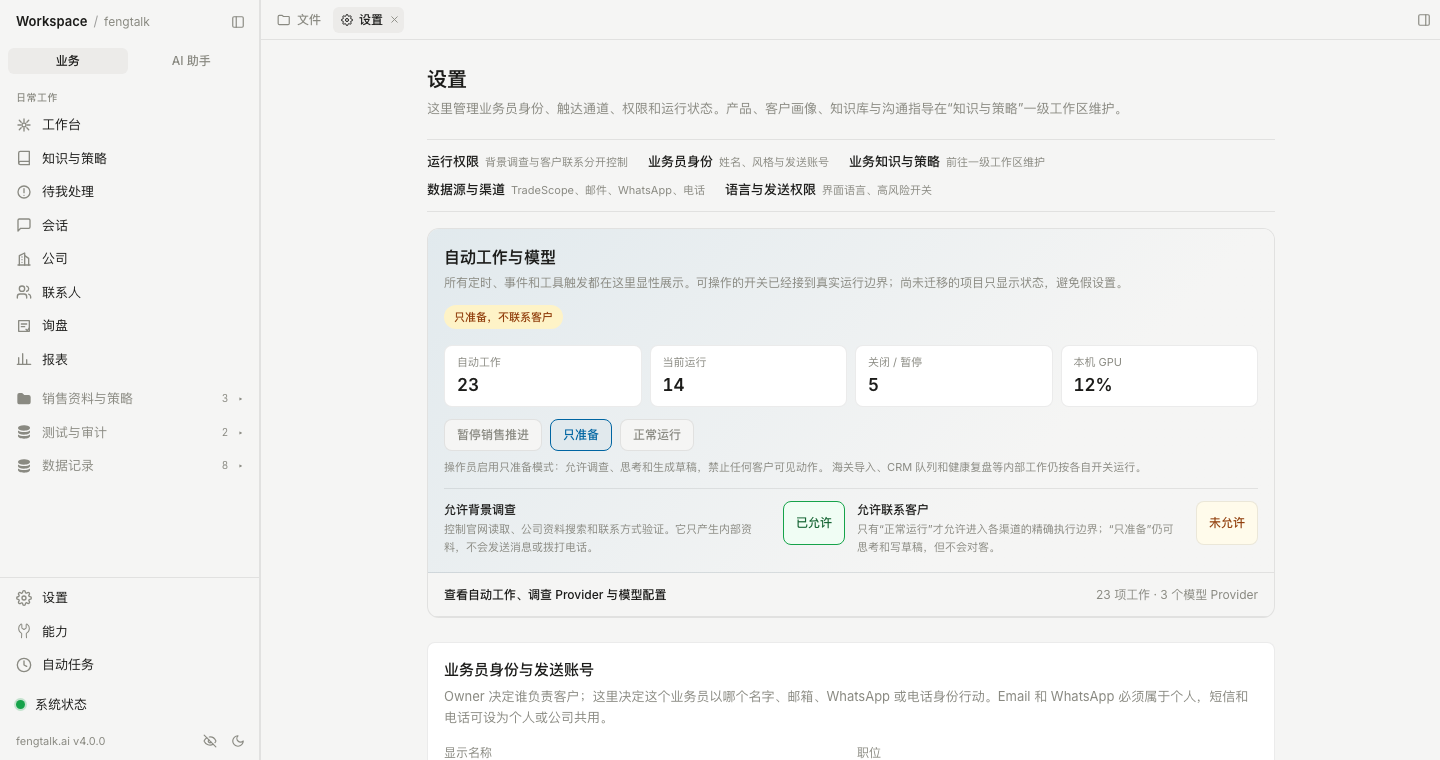Jump to 业务知识与策略 section link
Screen dimensions: 1440x760
point(947,162)
